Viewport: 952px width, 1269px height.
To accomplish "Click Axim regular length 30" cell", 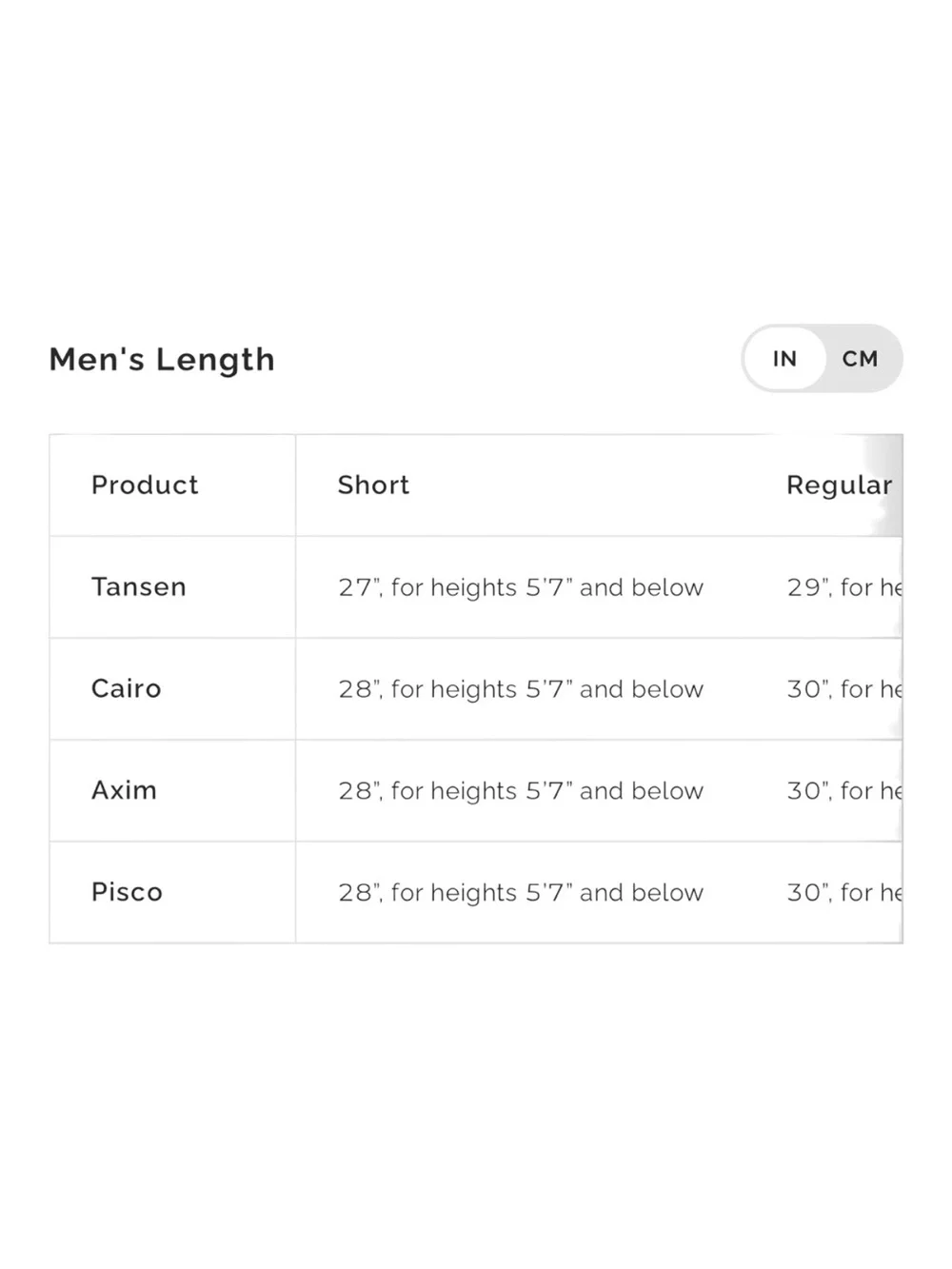I will click(x=843, y=791).
